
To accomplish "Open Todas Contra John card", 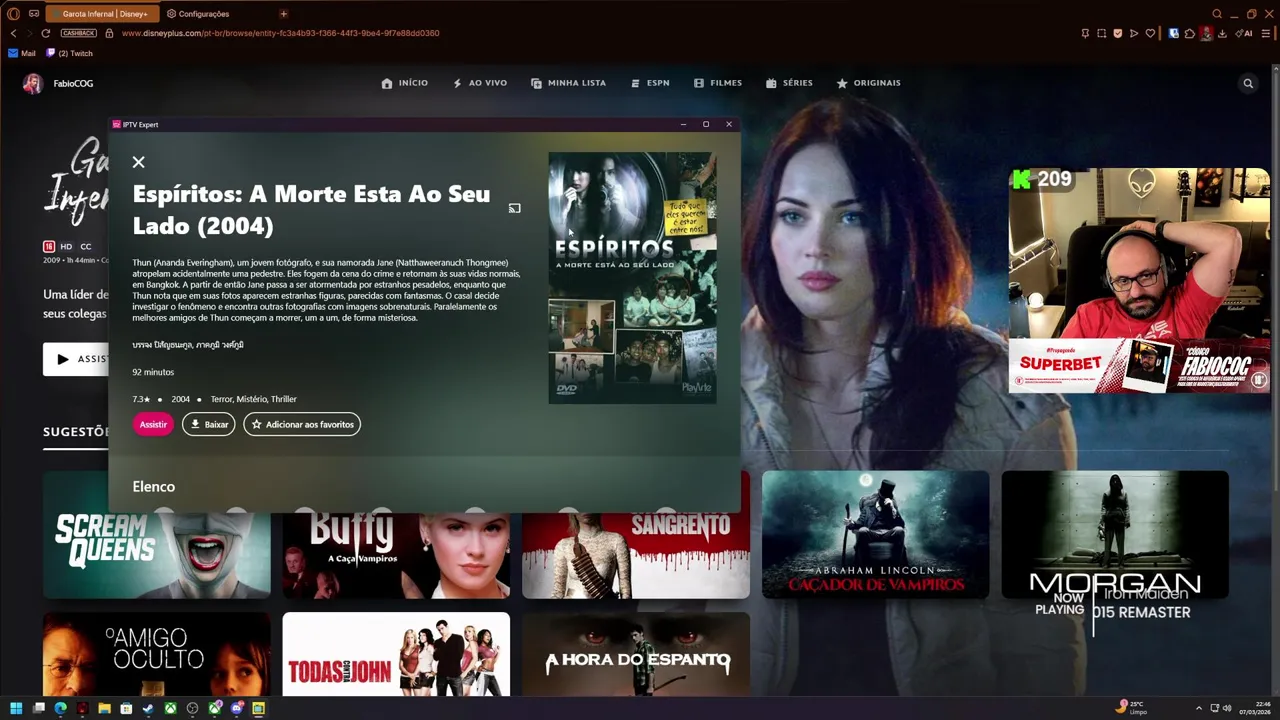I will point(396,654).
